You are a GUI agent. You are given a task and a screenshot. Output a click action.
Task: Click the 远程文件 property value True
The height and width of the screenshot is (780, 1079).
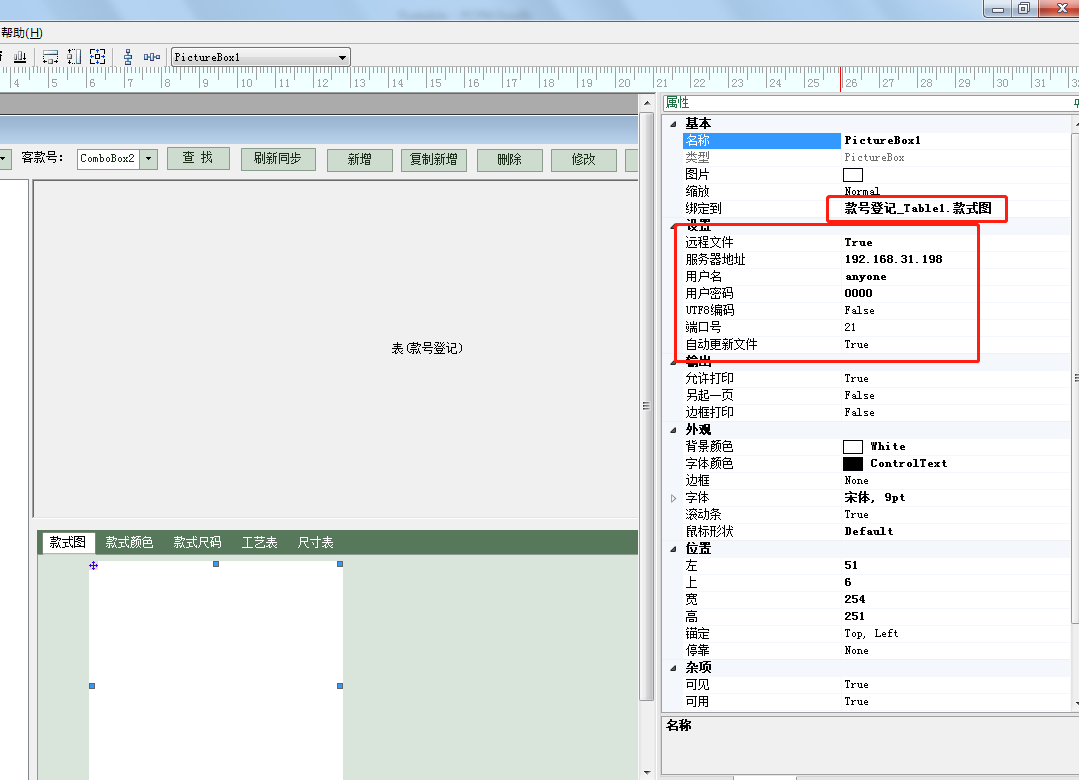(858, 242)
